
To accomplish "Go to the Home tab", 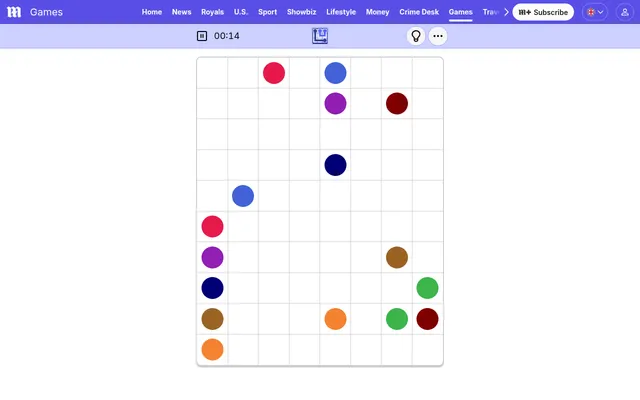I will coord(152,12).
